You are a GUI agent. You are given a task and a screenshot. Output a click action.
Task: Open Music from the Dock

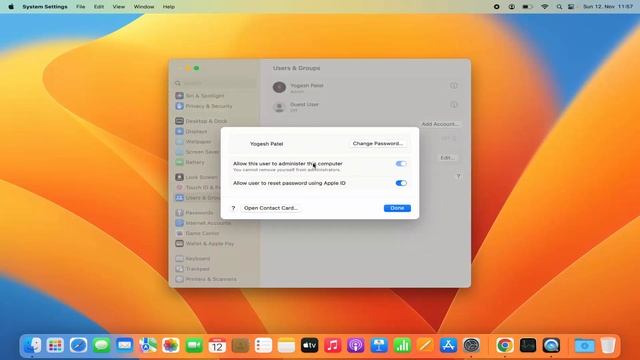pos(333,345)
